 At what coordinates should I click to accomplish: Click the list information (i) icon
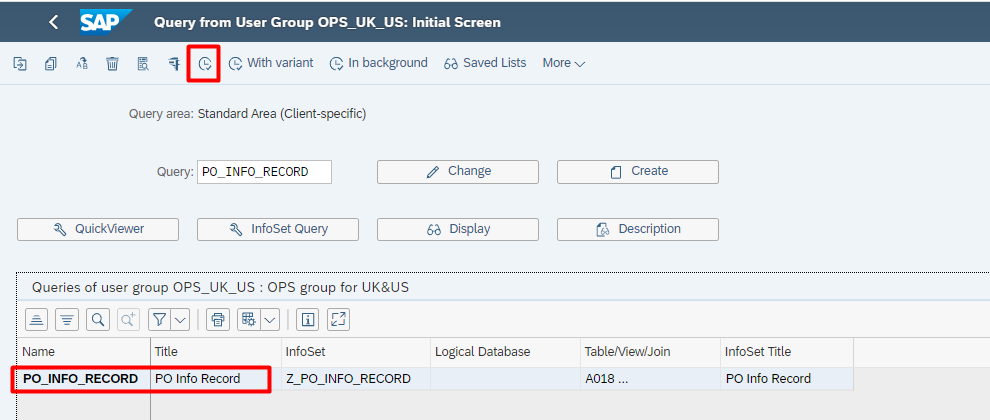[308, 320]
